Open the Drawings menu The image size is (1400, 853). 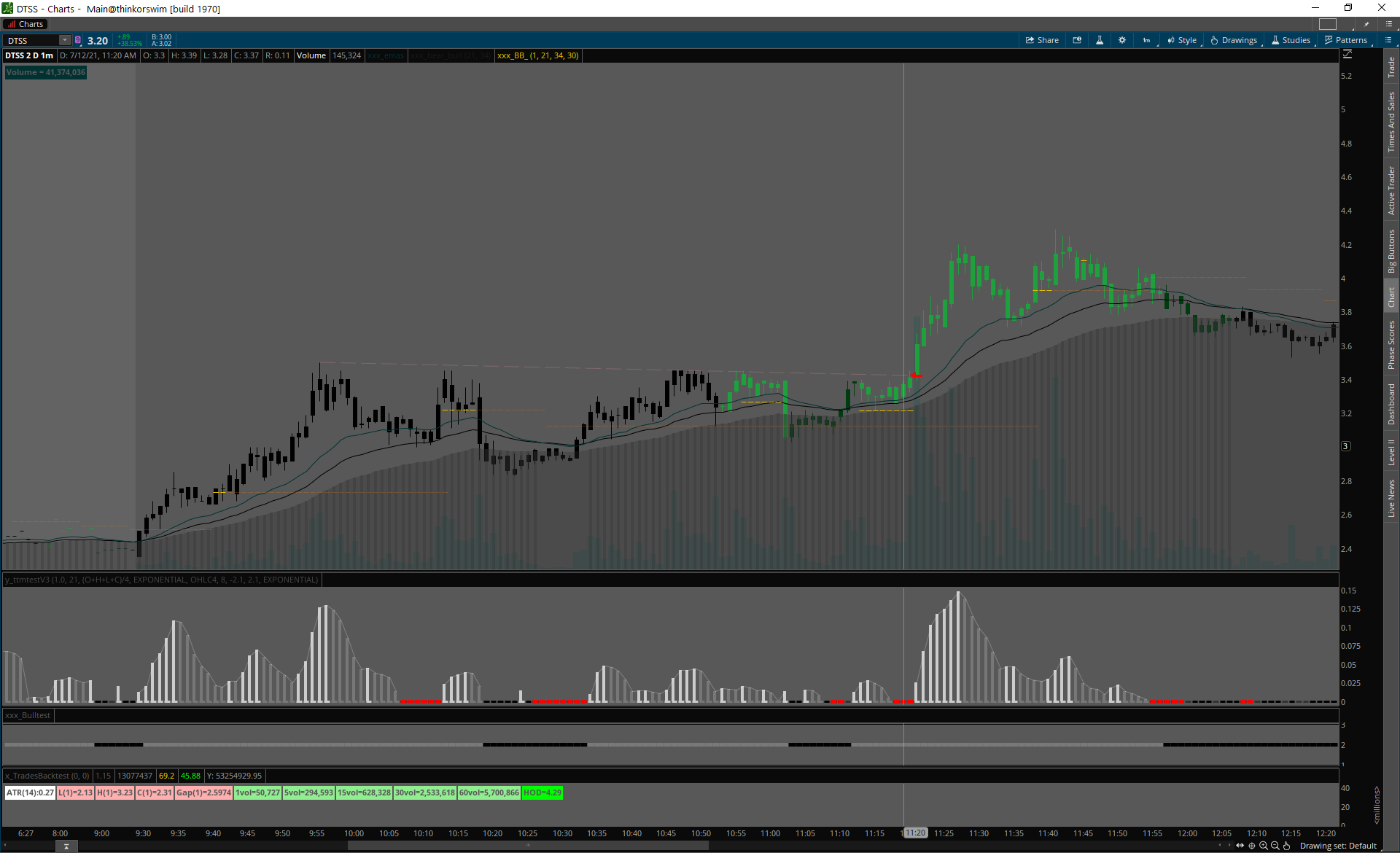pyautogui.click(x=1234, y=40)
